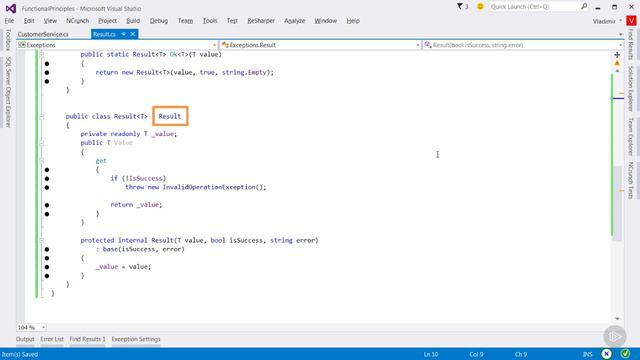Open the zoom level 104 % dropdown
The width and height of the screenshot is (640, 360).
pos(43,327)
